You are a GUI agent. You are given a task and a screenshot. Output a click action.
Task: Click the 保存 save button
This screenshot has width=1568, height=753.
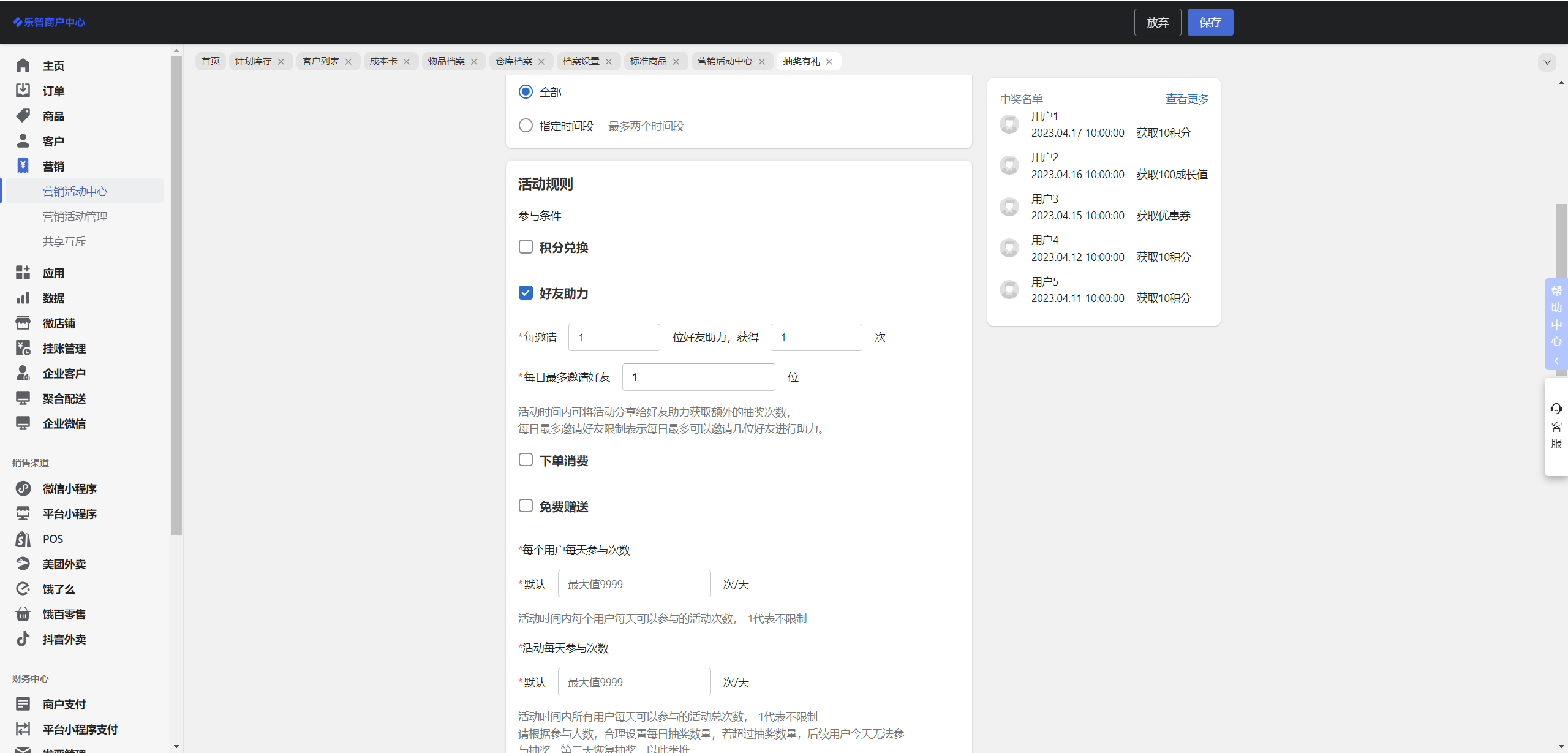[1210, 23]
